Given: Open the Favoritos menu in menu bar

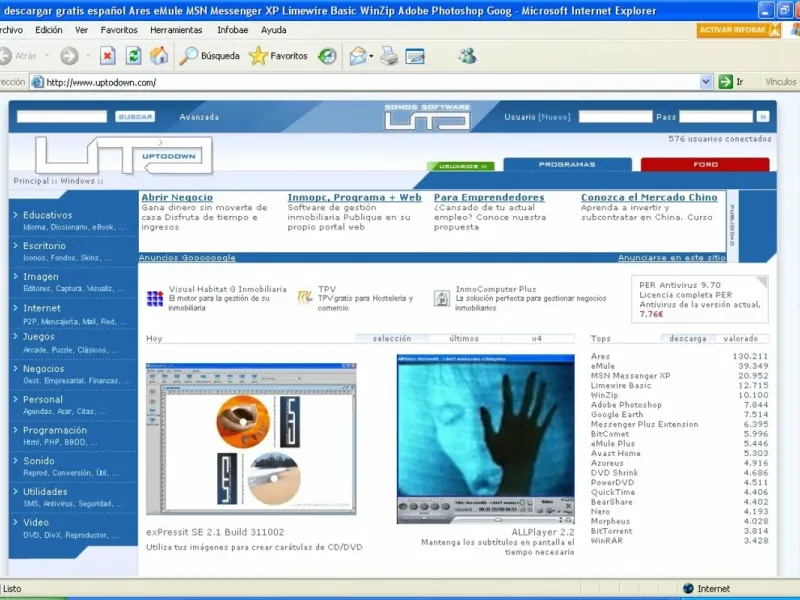Looking at the screenshot, I should coord(119,30).
